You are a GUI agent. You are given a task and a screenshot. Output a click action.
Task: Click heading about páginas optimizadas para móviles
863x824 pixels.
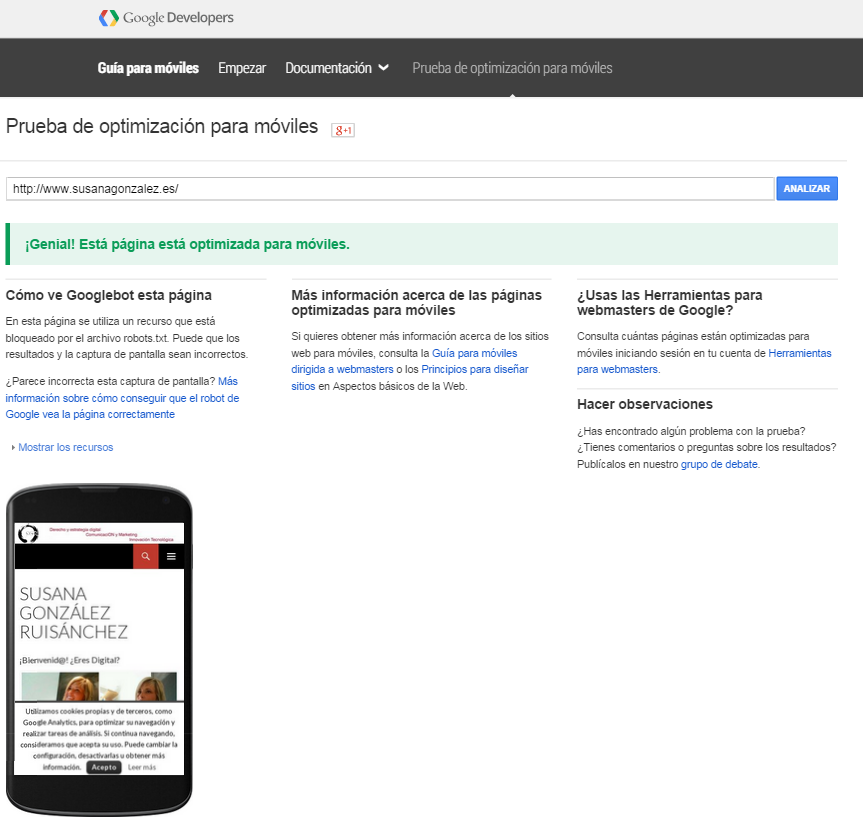click(x=417, y=303)
